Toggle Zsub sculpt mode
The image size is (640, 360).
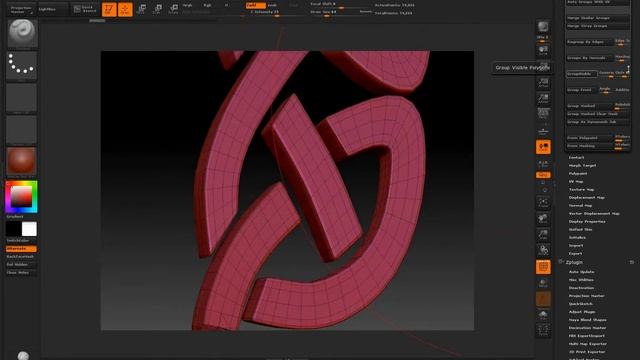click(x=272, y=5)
